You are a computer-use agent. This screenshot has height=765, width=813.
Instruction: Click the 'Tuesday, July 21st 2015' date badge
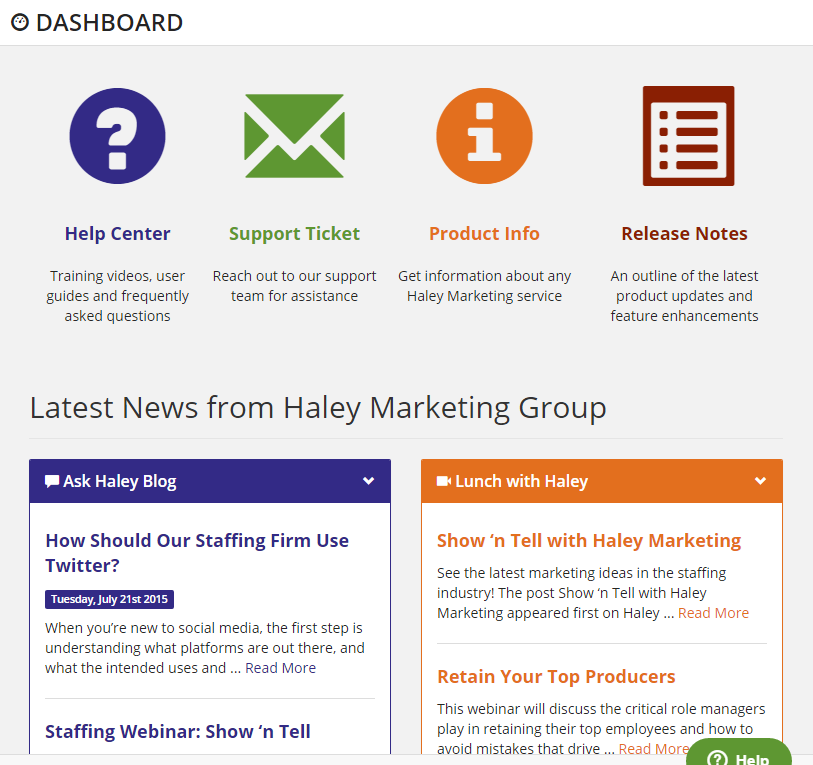click(109, 599)
